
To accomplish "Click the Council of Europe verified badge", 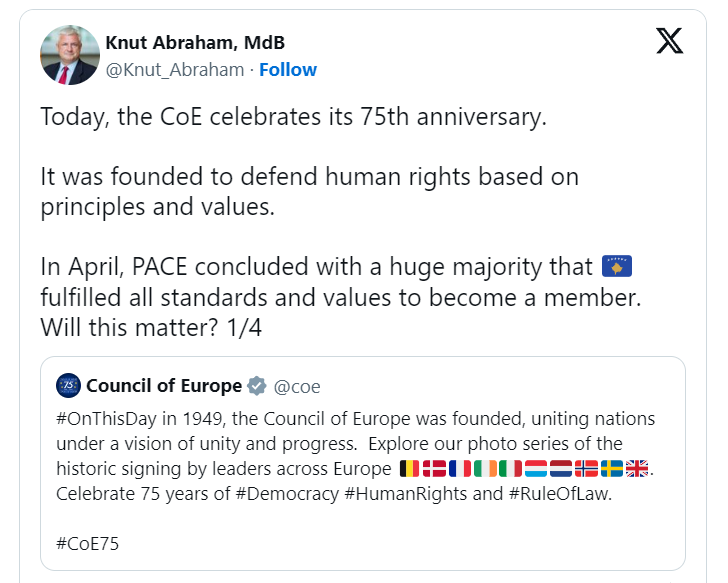I will click(257, 386).
